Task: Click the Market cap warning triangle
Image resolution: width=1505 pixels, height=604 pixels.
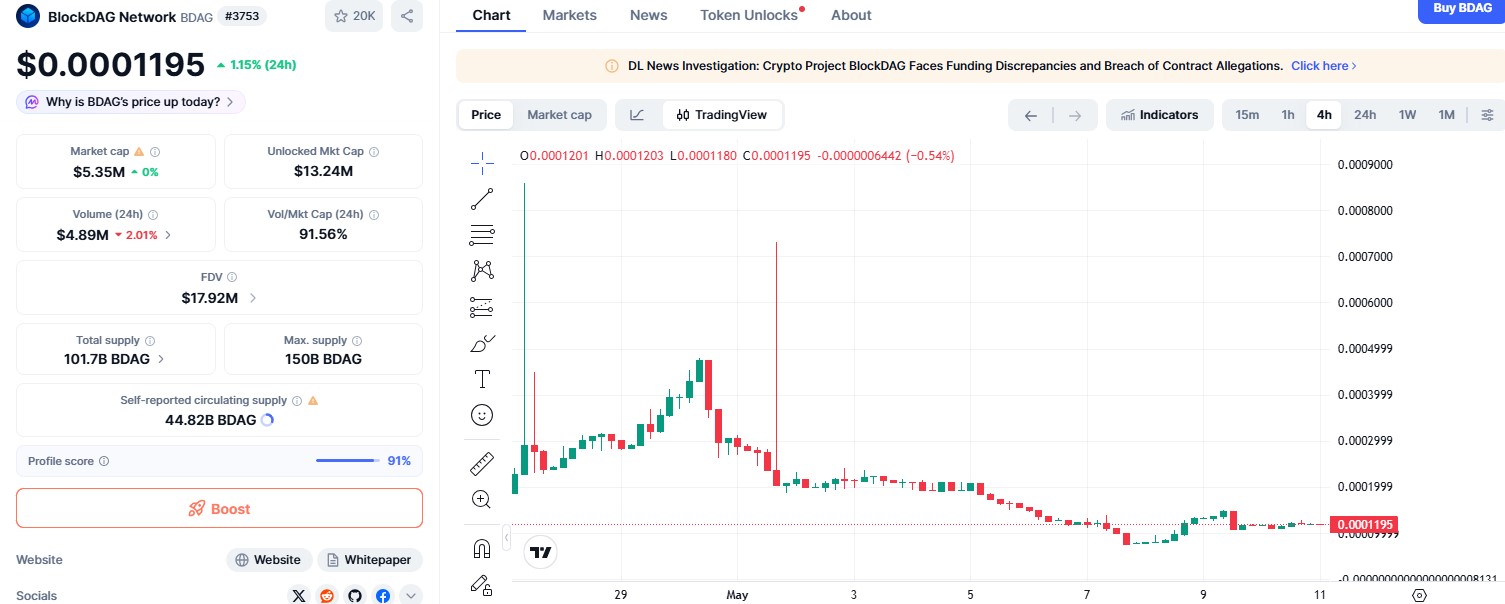Action: [139, 152]
